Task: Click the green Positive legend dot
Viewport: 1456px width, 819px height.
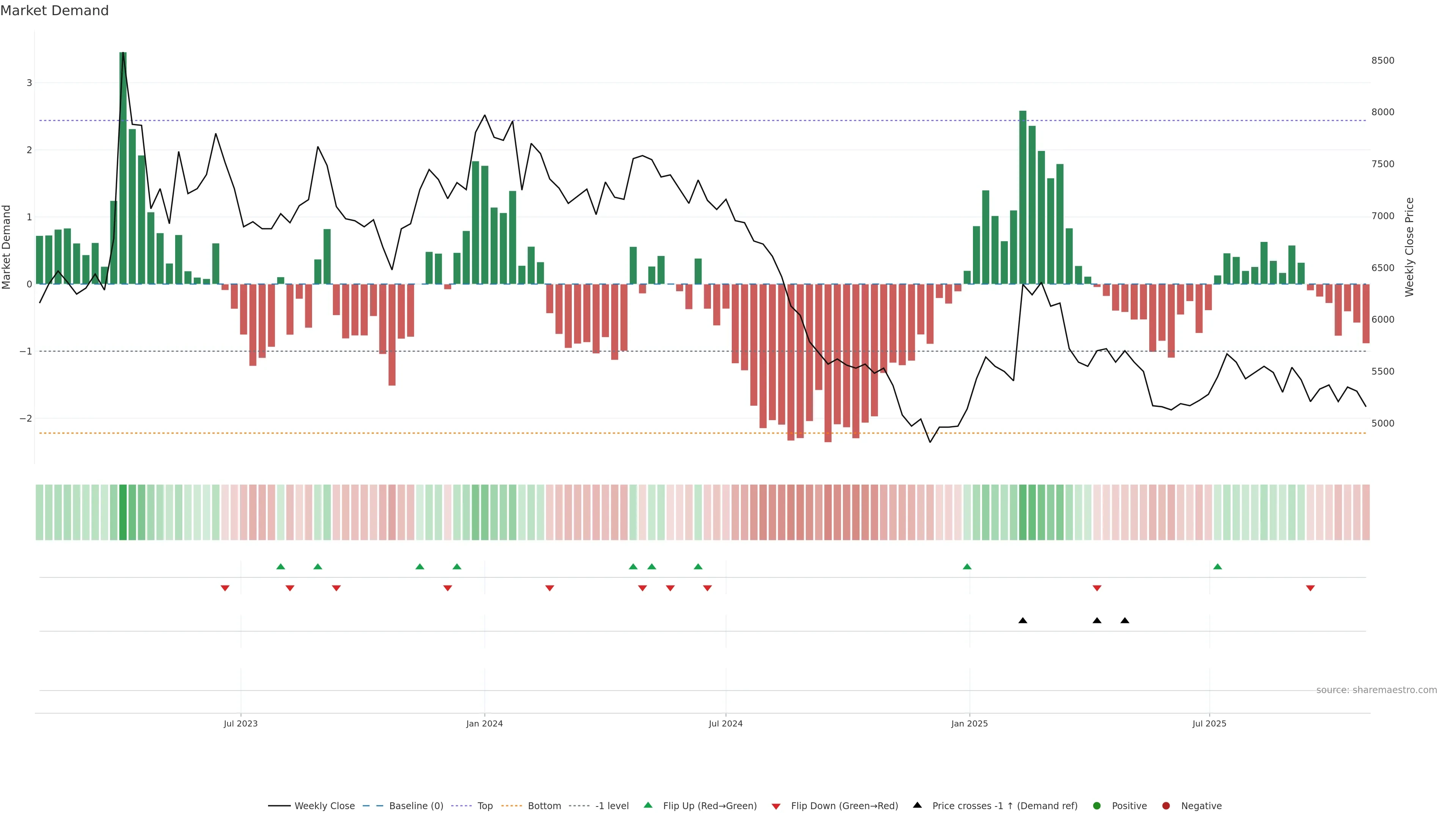Action: point(1097,806)
